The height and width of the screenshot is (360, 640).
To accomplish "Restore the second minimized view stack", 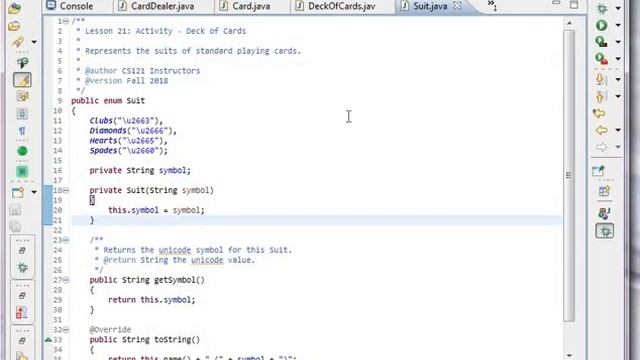I will (22, 296).
